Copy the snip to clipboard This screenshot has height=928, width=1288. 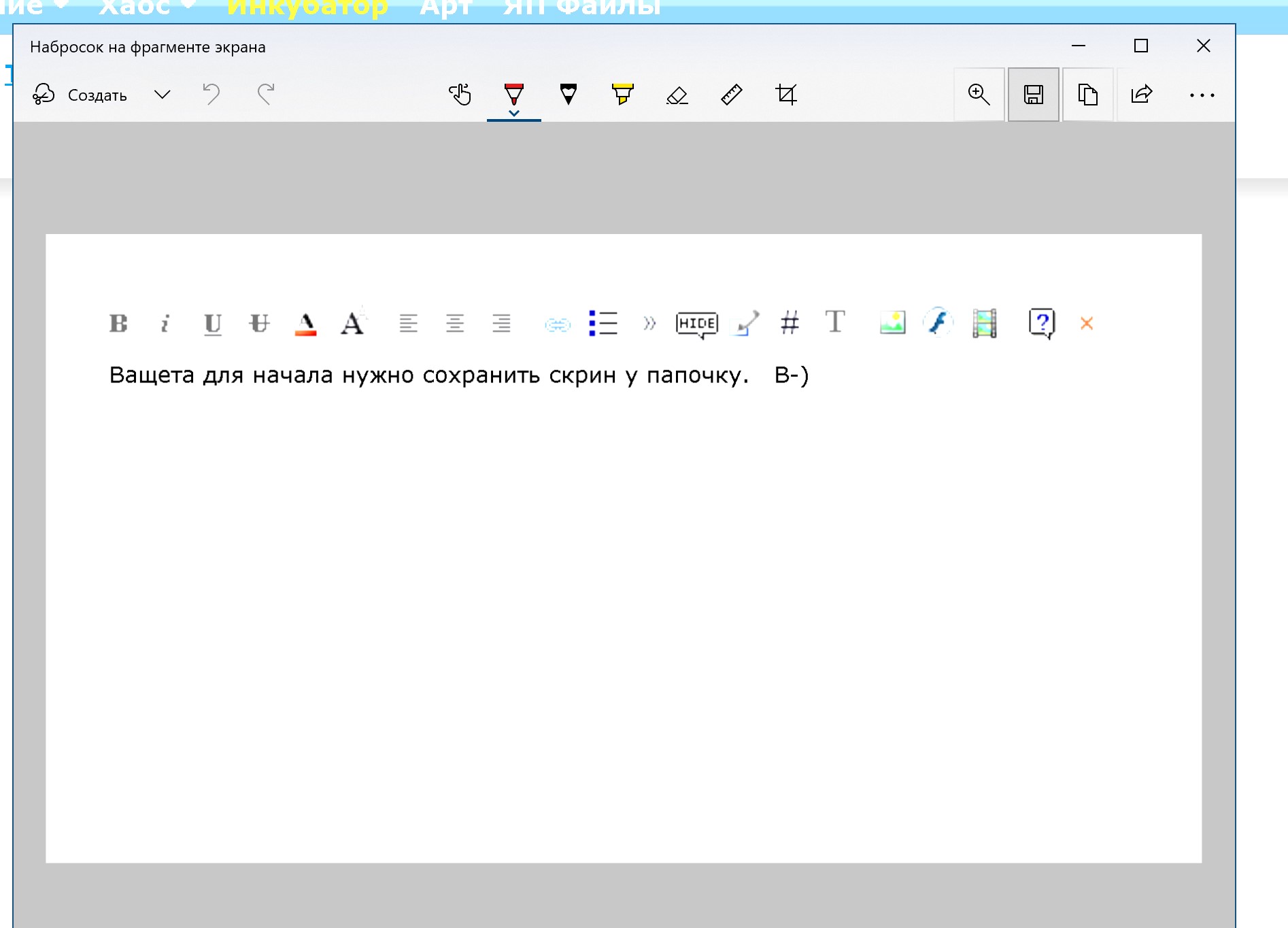[x=1087, y=95]
